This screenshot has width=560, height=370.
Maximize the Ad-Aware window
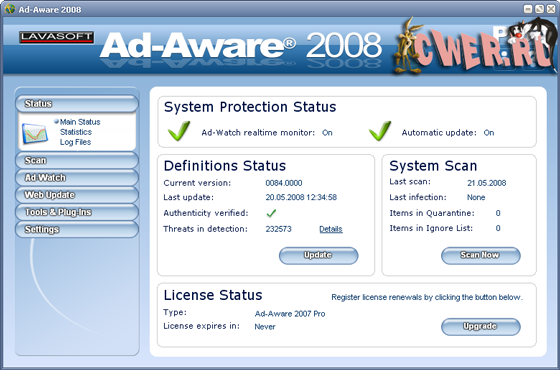[539, 9]
